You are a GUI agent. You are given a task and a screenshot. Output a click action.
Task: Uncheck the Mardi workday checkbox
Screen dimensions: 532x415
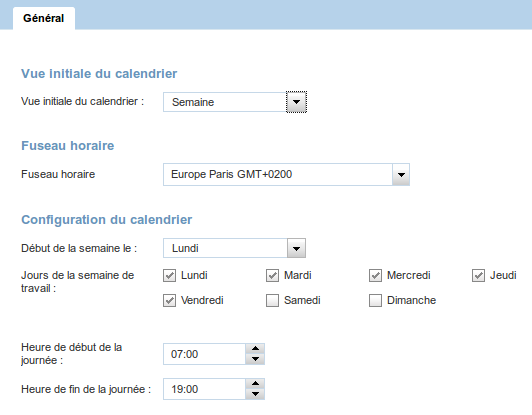click(272, 276)
